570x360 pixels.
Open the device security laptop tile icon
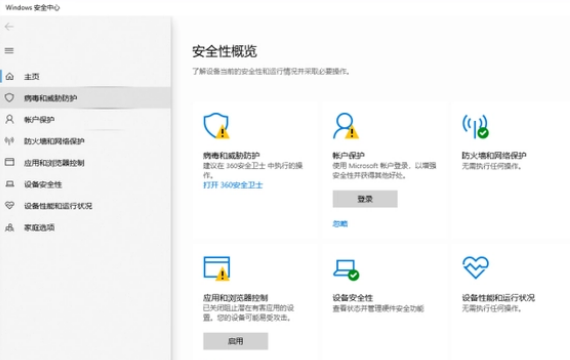pos(346,269)
